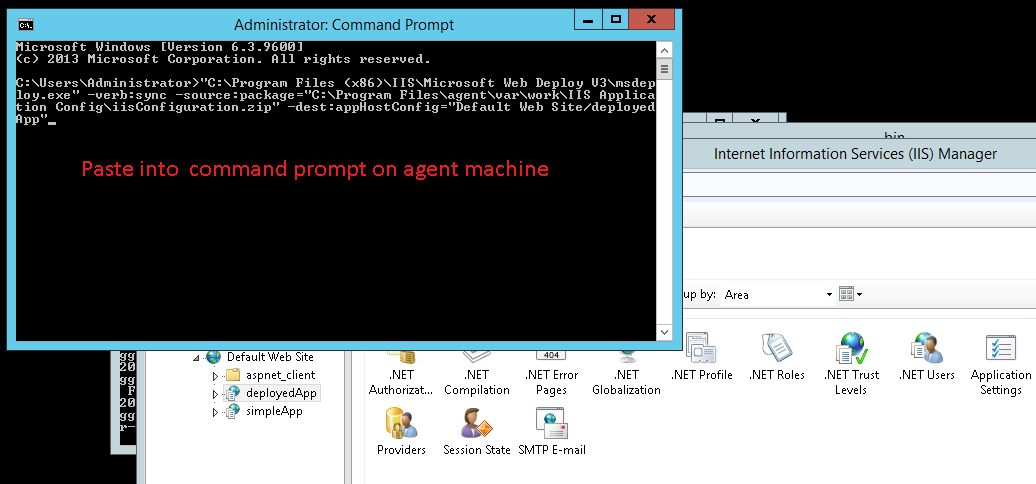The width and height of the screenshot is (1036, 484).
Task: Open the Session State feature
Action: (x=476, y=425)
